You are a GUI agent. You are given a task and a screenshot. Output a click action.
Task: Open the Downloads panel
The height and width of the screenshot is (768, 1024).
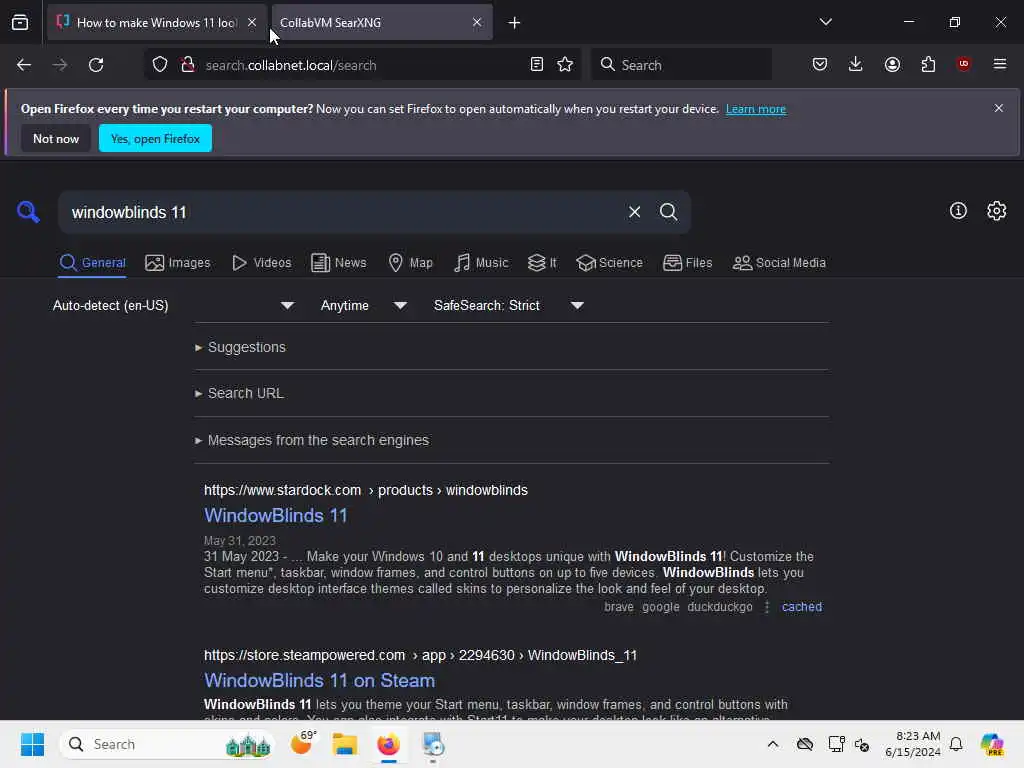[856, 64]
